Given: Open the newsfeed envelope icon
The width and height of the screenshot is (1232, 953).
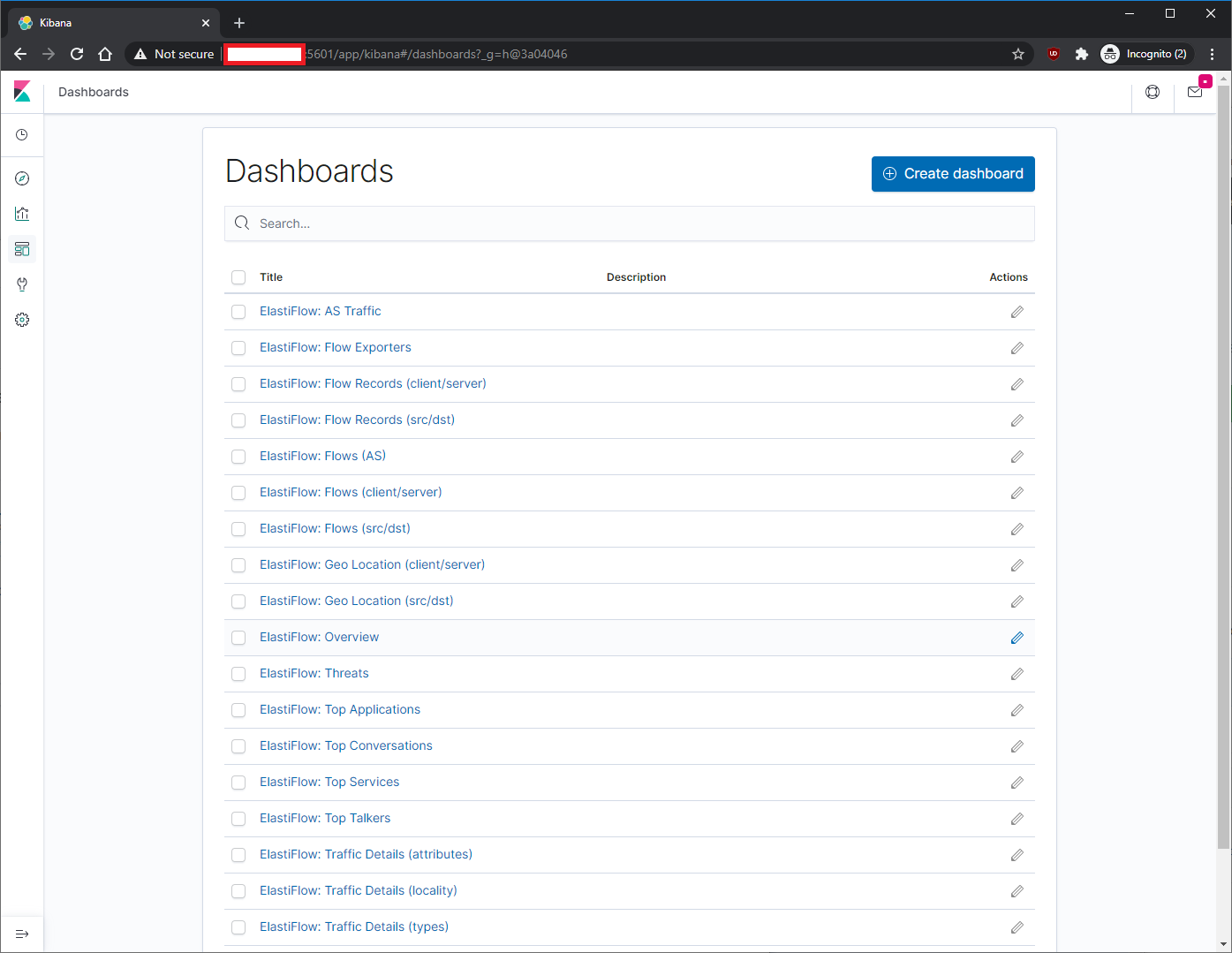Looking at the screenshot, I should tap(1195, 91).
